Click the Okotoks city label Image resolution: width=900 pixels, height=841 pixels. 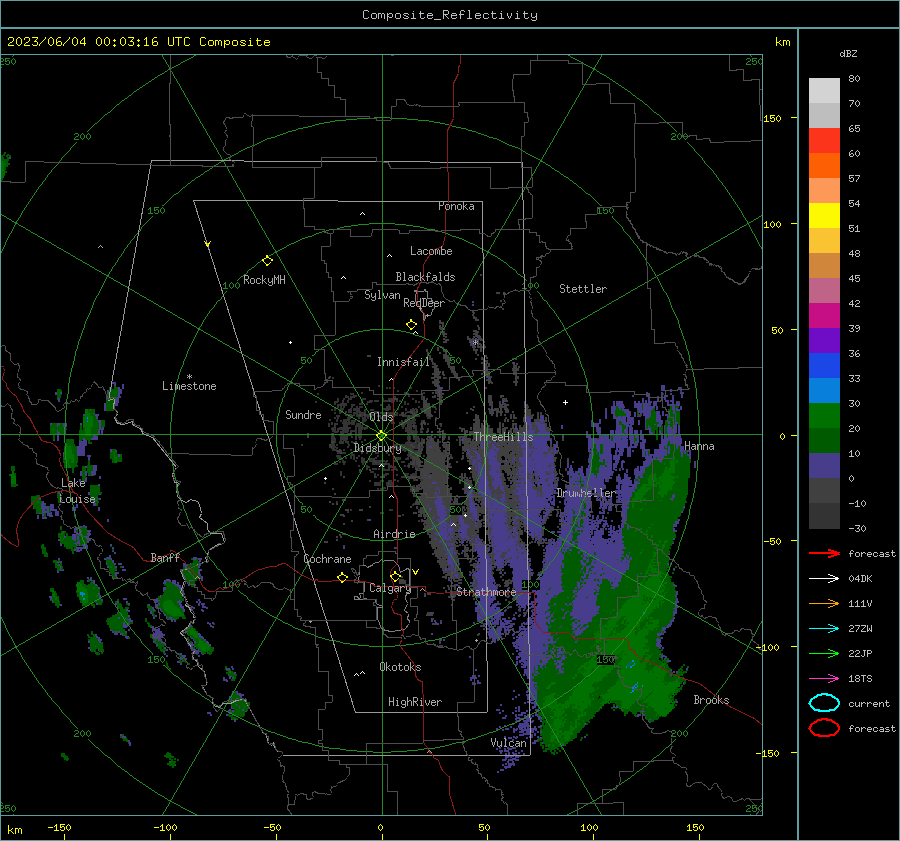400,667
